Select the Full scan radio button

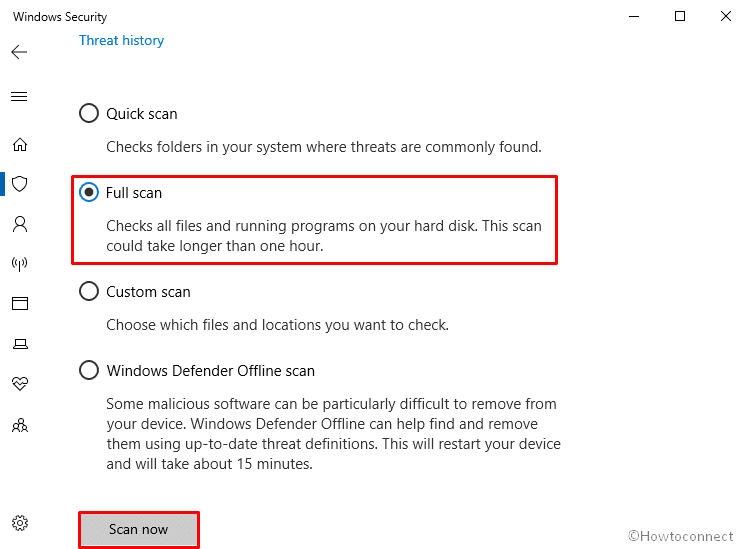click(x=88, y=192)
